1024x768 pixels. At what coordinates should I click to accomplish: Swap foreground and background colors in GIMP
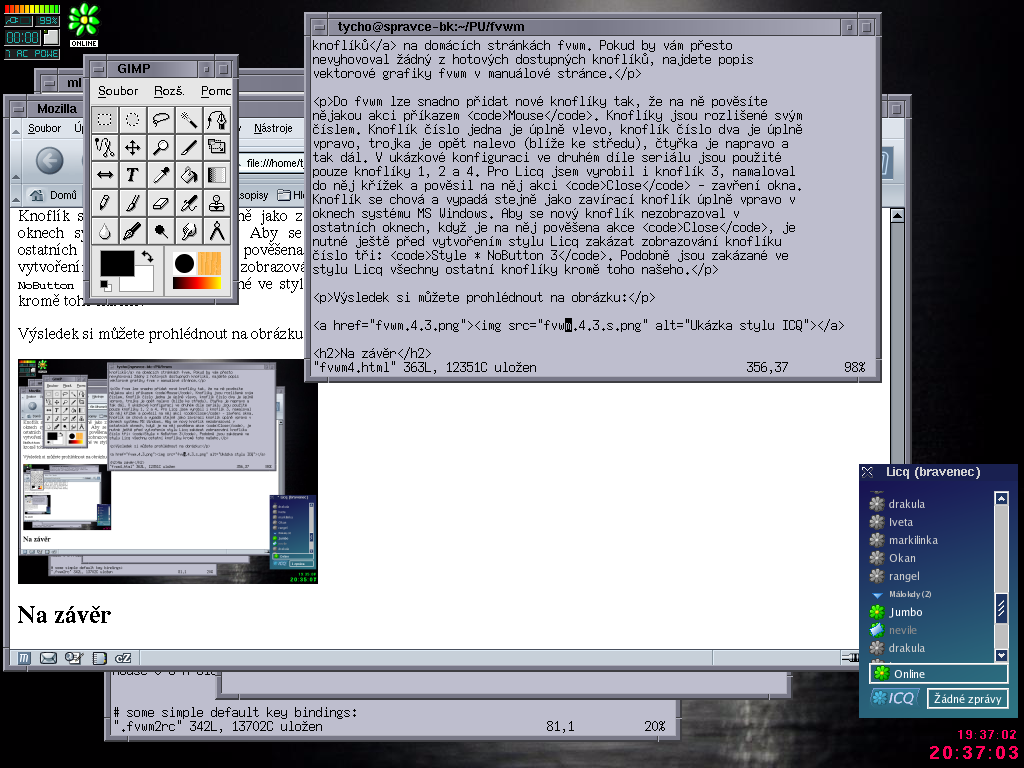click(148, 257)
